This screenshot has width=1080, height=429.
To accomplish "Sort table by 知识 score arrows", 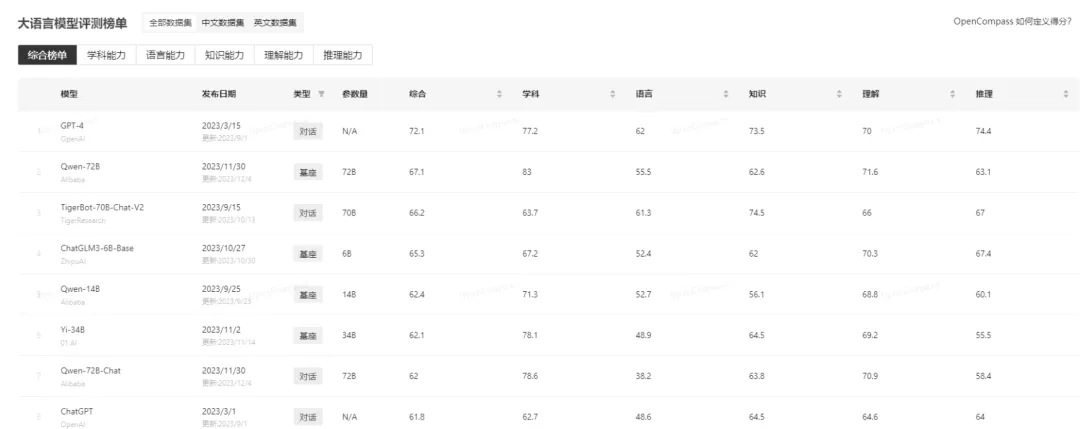I will 839,94.
